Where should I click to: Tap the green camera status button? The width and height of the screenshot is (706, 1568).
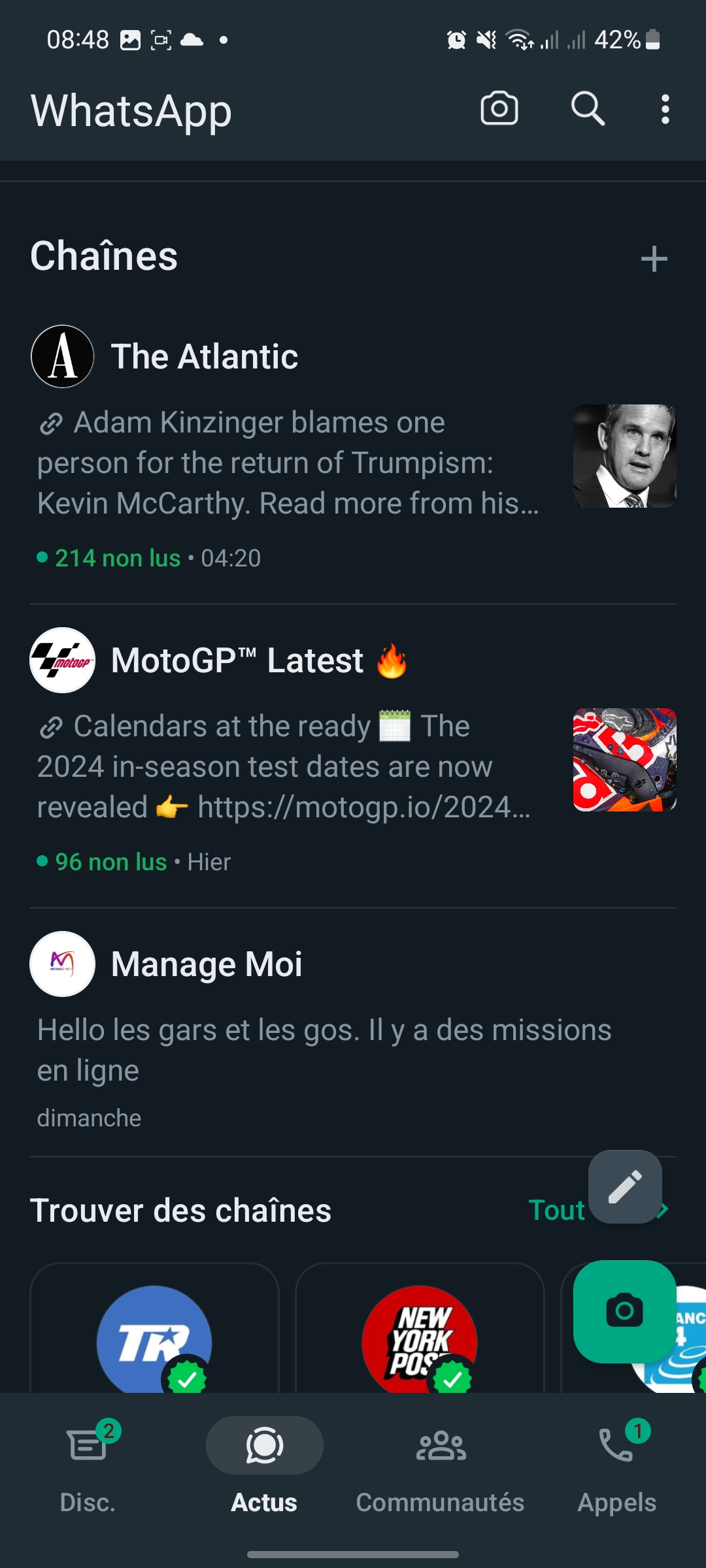tap(624, 1311)
